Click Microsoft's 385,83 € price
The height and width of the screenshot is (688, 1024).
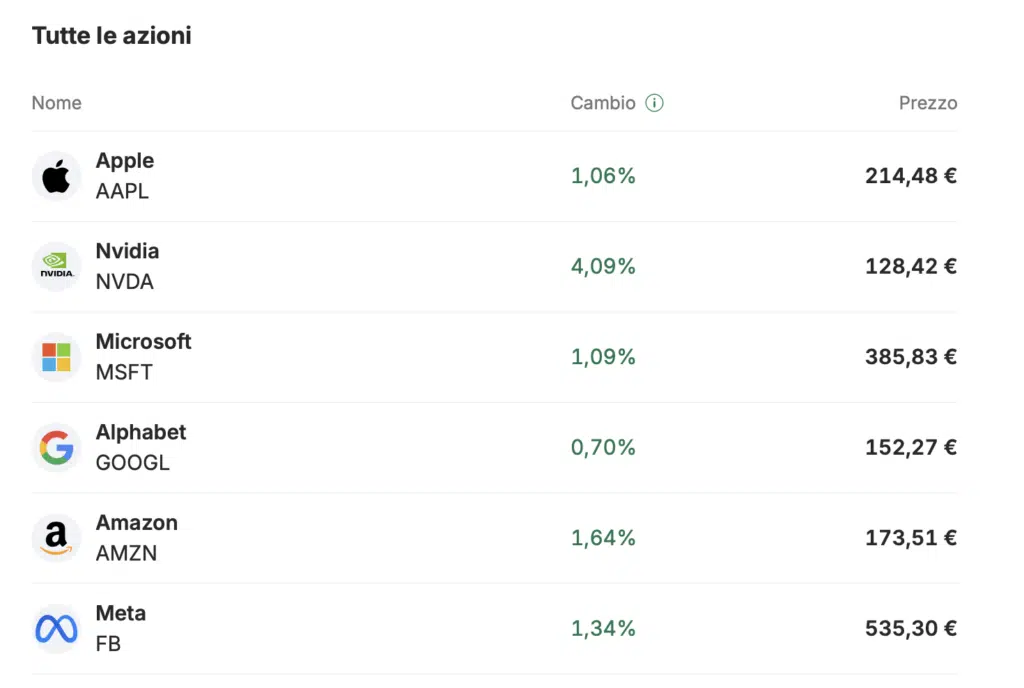pos(911,357)
